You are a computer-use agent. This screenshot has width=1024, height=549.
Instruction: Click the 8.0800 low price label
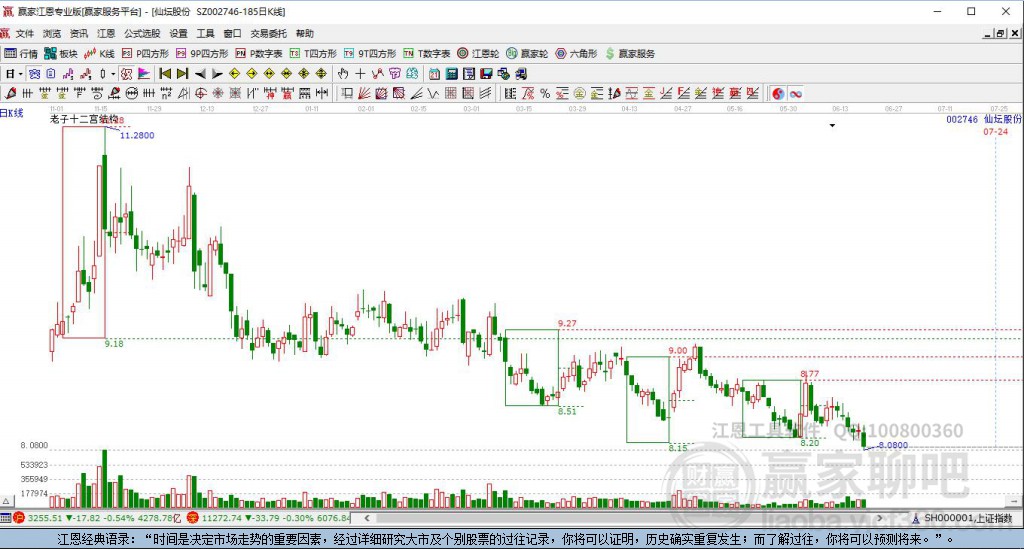point(893,445)
